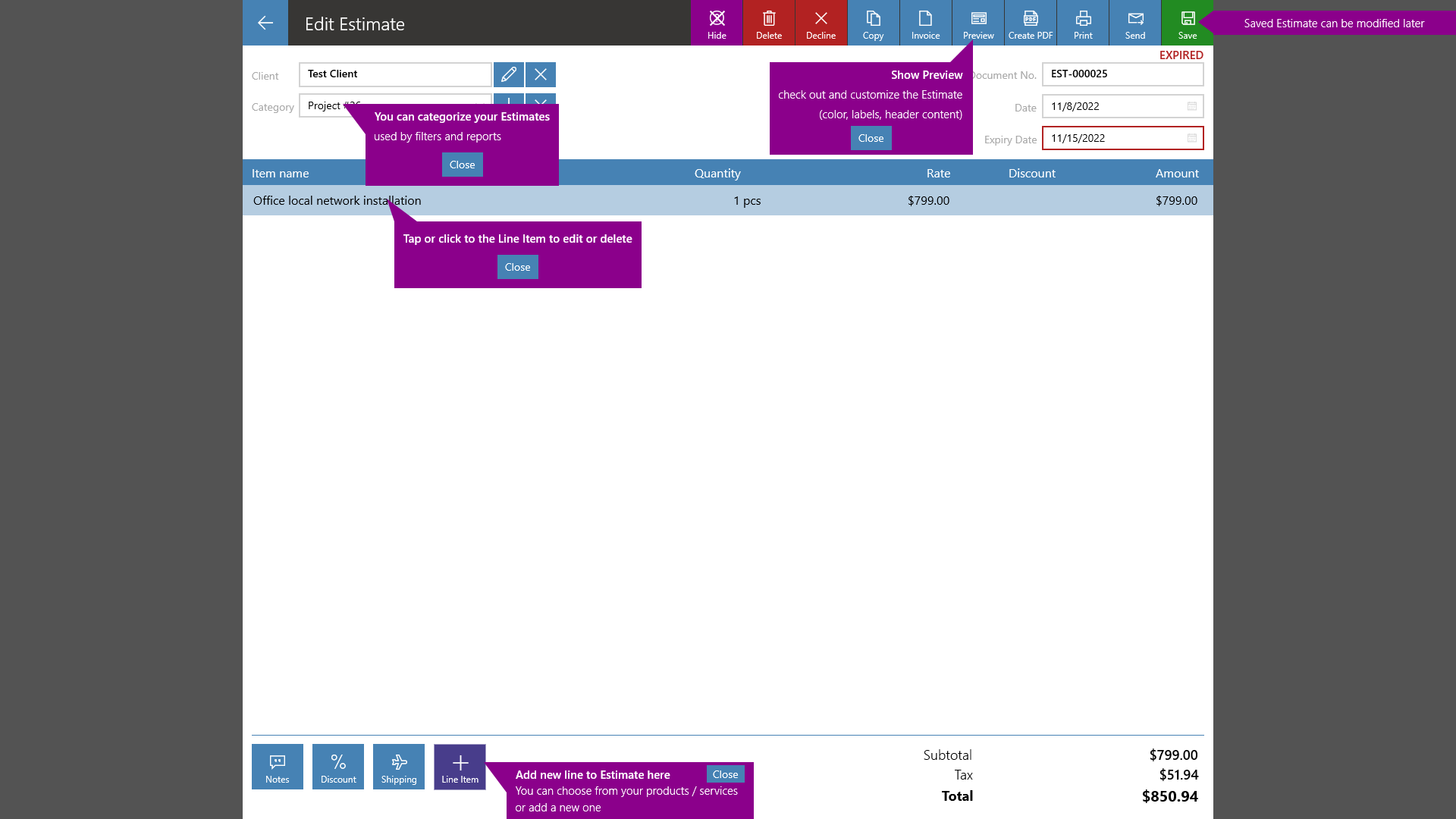Send the estimate via email
The width and height of the screenshot is (1456, 819).
(x=1135, y=23)
